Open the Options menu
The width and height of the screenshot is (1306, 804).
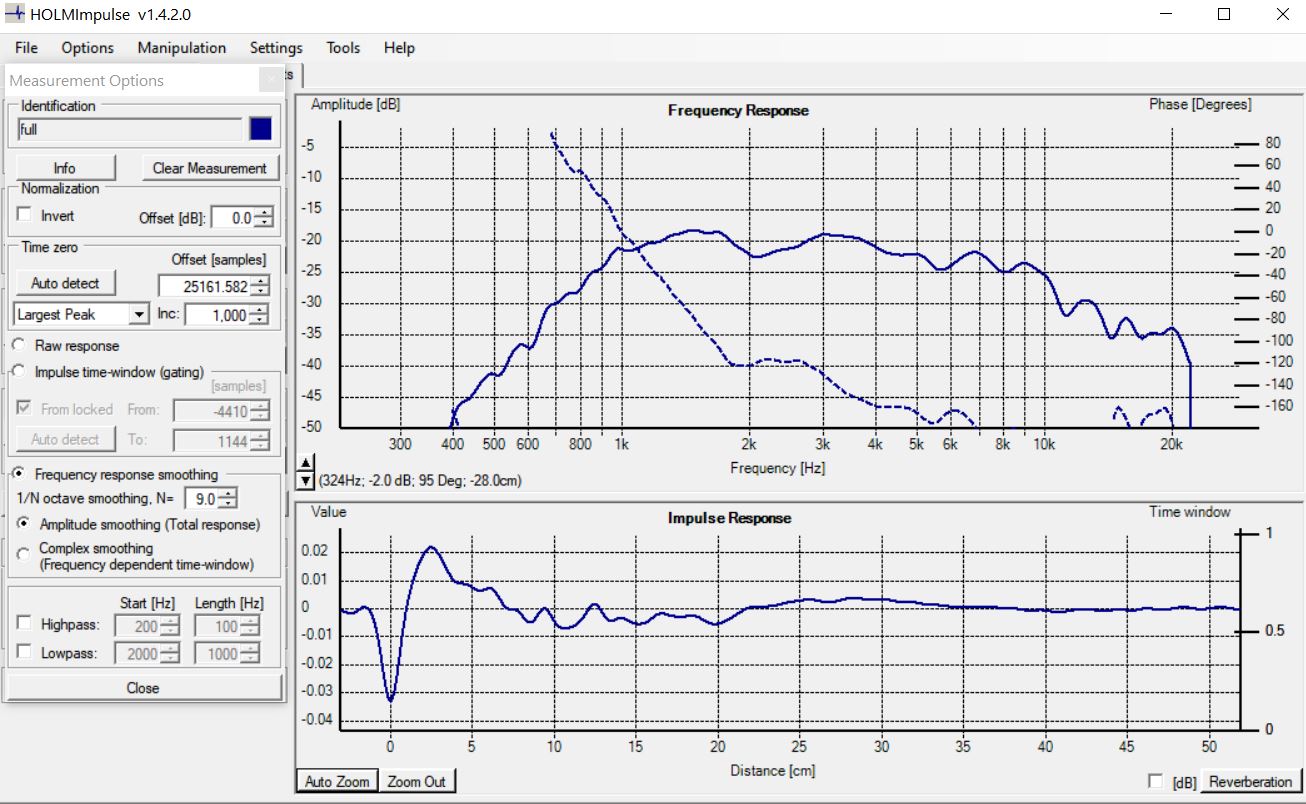88,47
